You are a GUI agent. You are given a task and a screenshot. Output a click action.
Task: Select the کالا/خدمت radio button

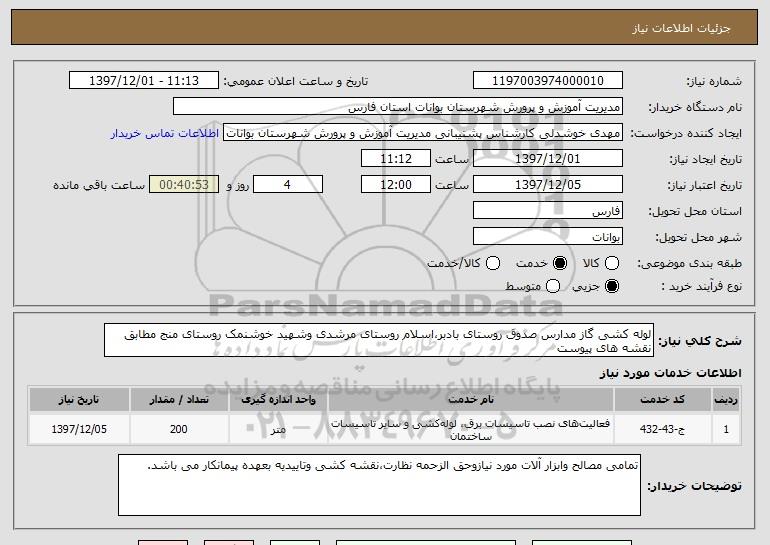493,263
